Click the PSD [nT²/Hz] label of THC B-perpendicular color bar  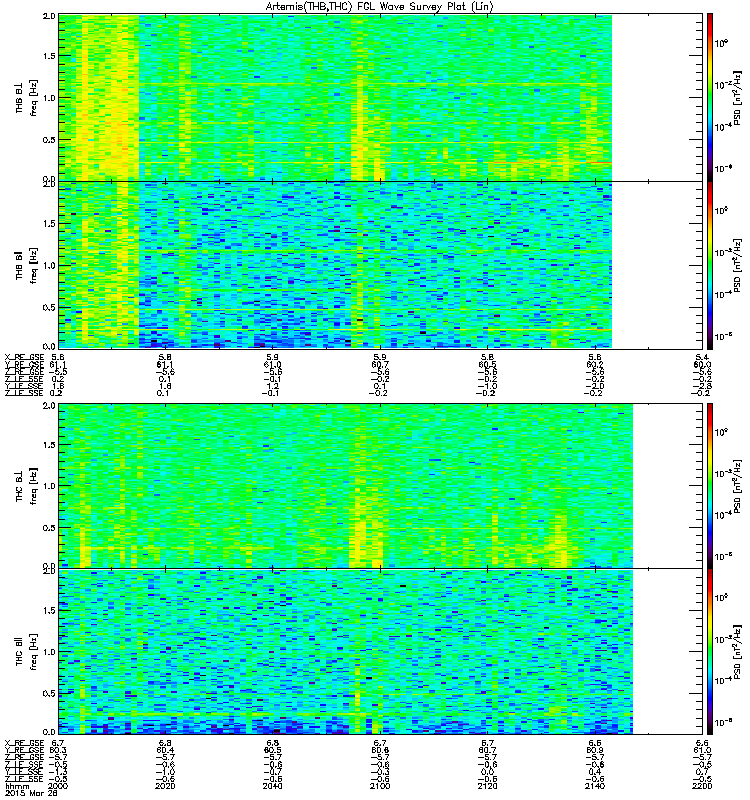tap(737, 486)
